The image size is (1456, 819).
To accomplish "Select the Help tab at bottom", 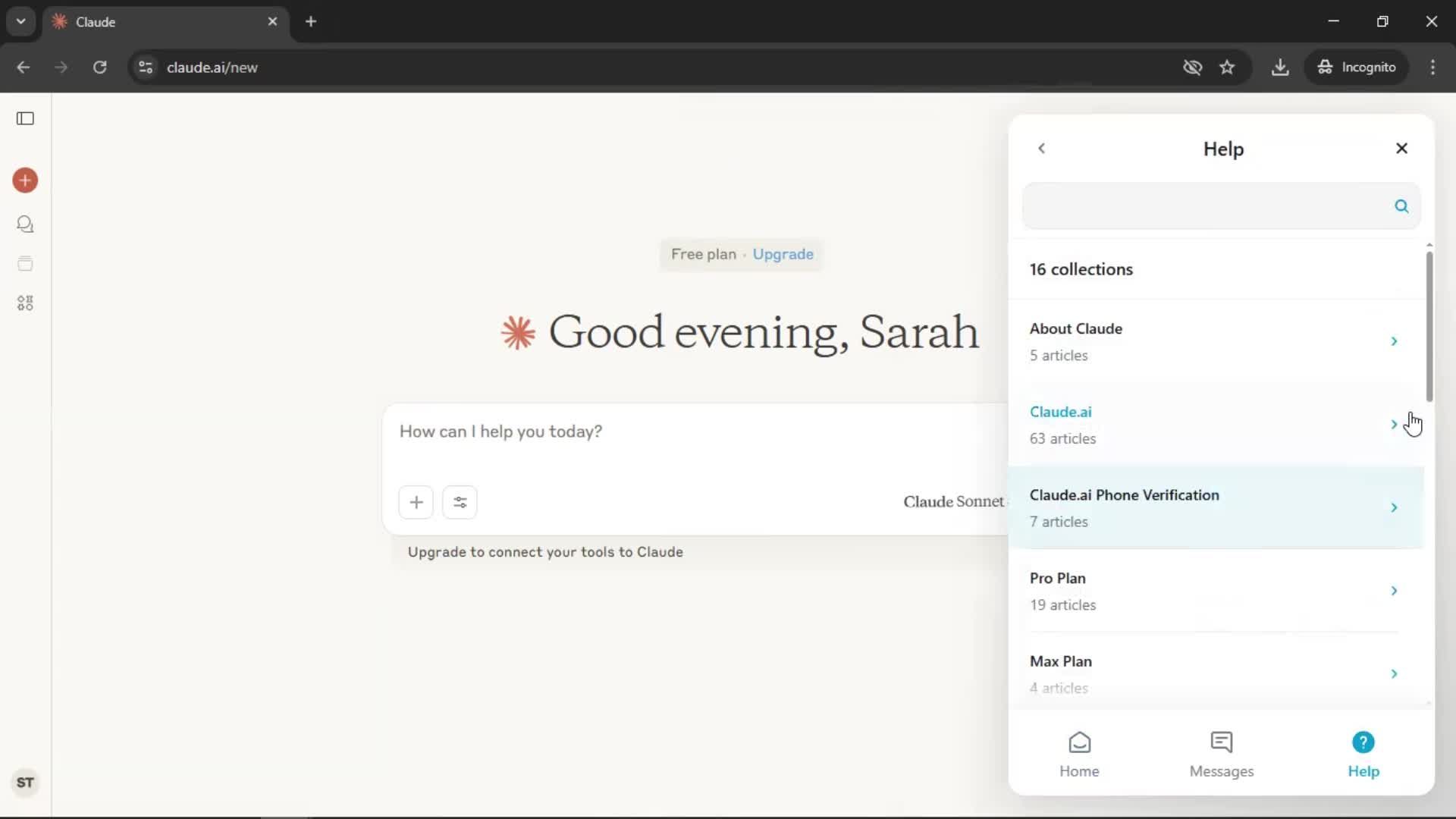I will point(1363,755).
